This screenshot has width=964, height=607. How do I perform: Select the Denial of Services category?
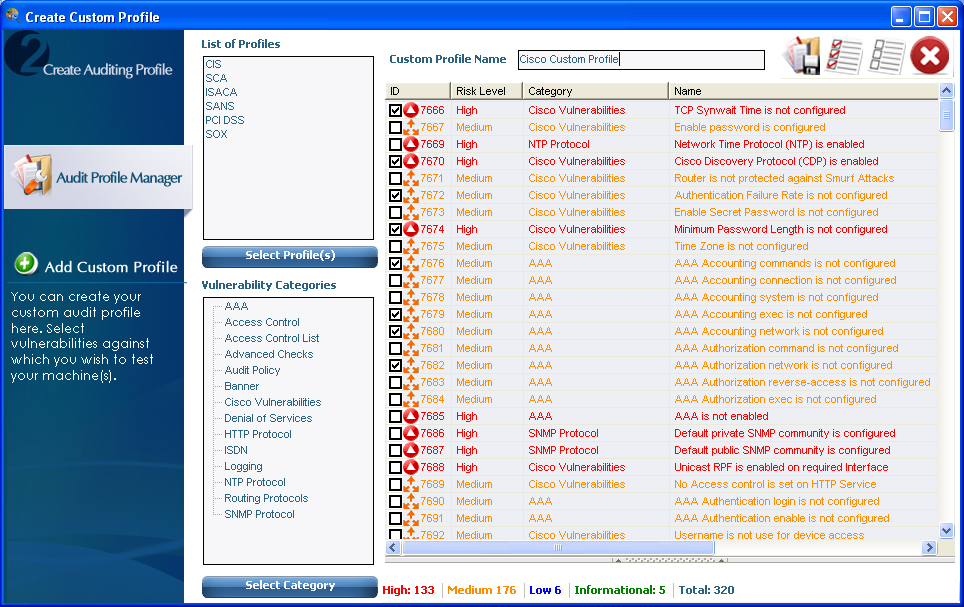click(268, 418)
